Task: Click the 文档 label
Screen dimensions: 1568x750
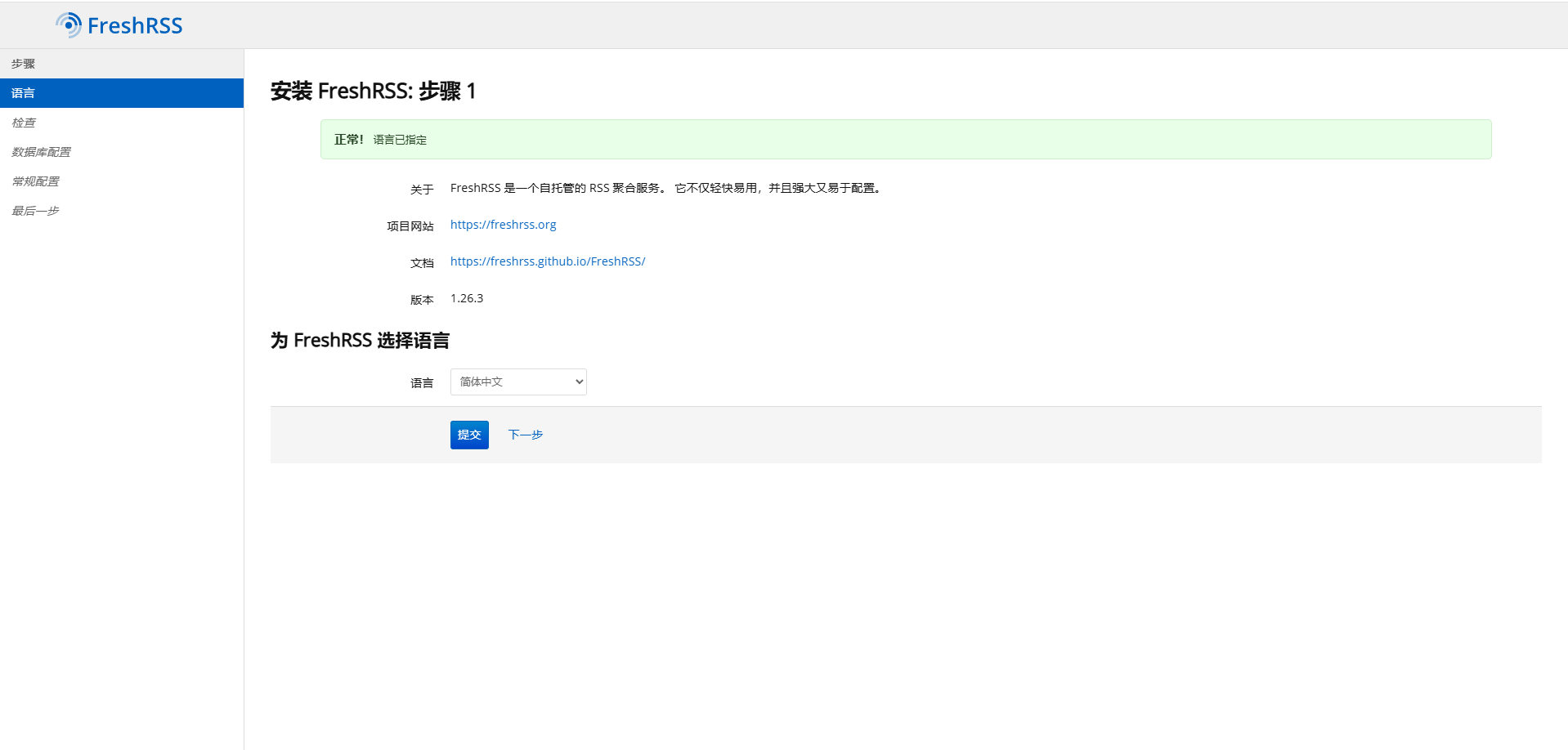Action: (422, 263)
